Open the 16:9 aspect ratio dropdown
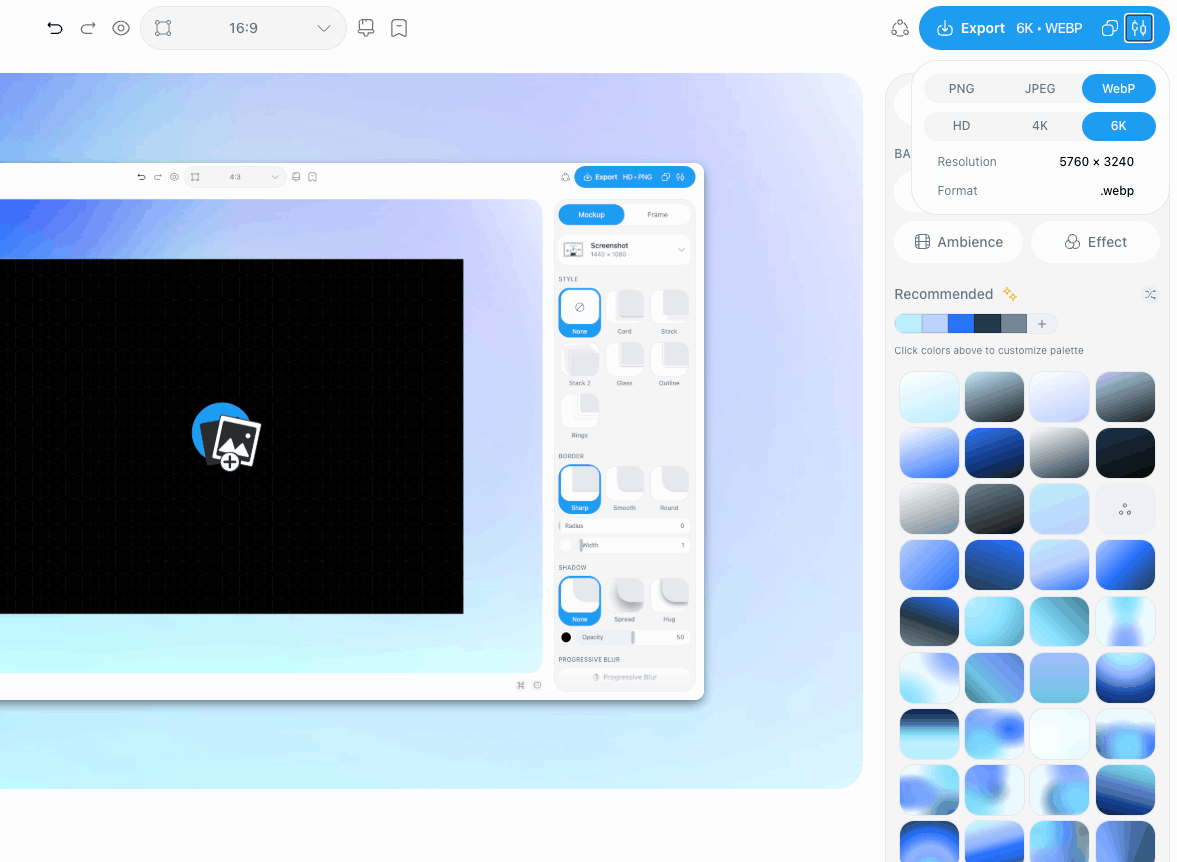 click(243, 29)
